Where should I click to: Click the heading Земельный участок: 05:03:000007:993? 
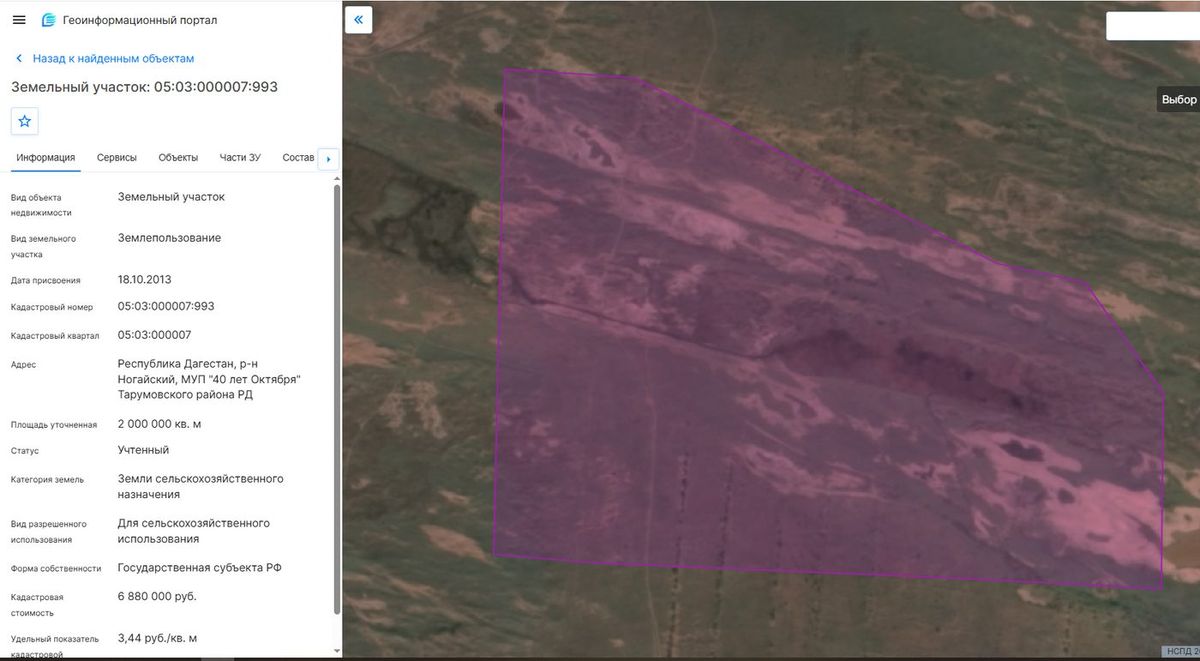tap(145, 87)
